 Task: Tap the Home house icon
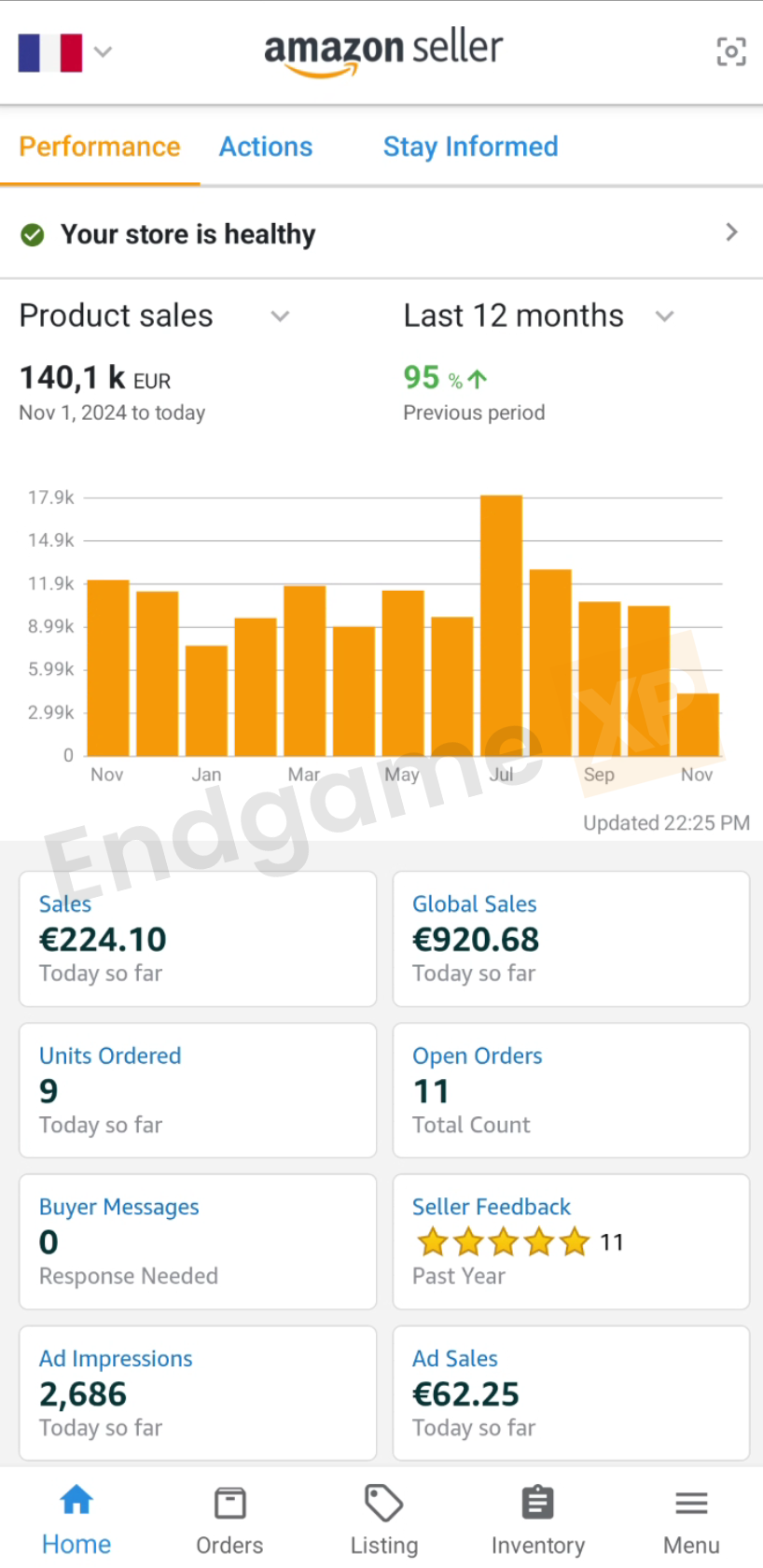click(x=76, y=1501)
